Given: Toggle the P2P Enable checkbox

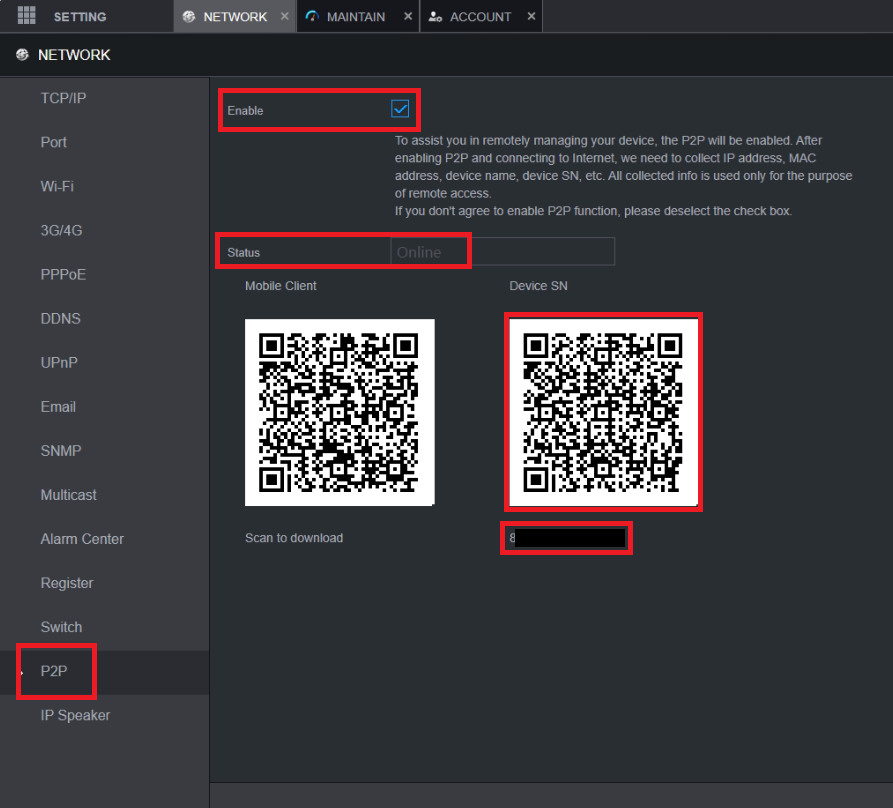Looking at the screenshot, I should 400,109.
